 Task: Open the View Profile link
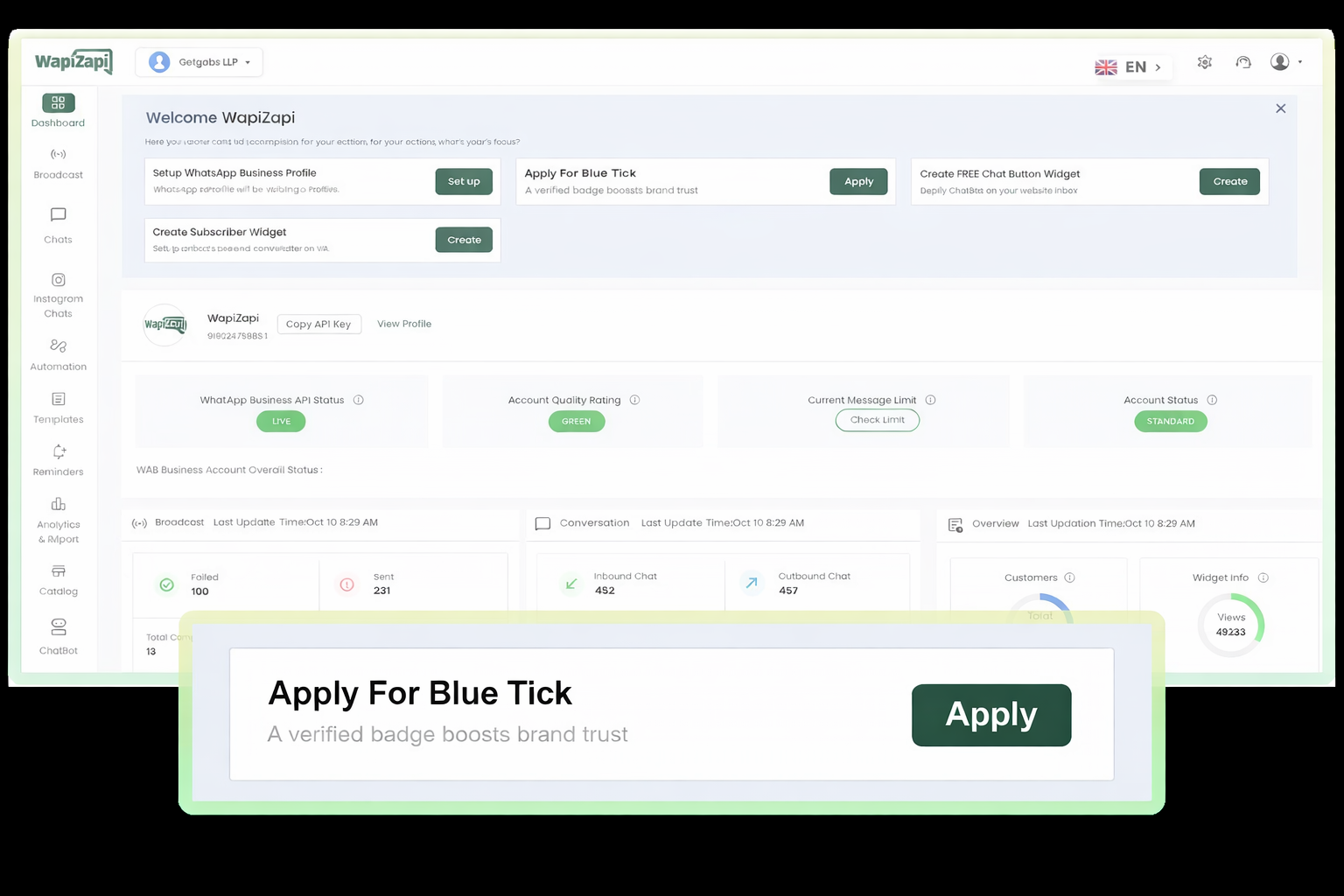[x=404, y=324]
